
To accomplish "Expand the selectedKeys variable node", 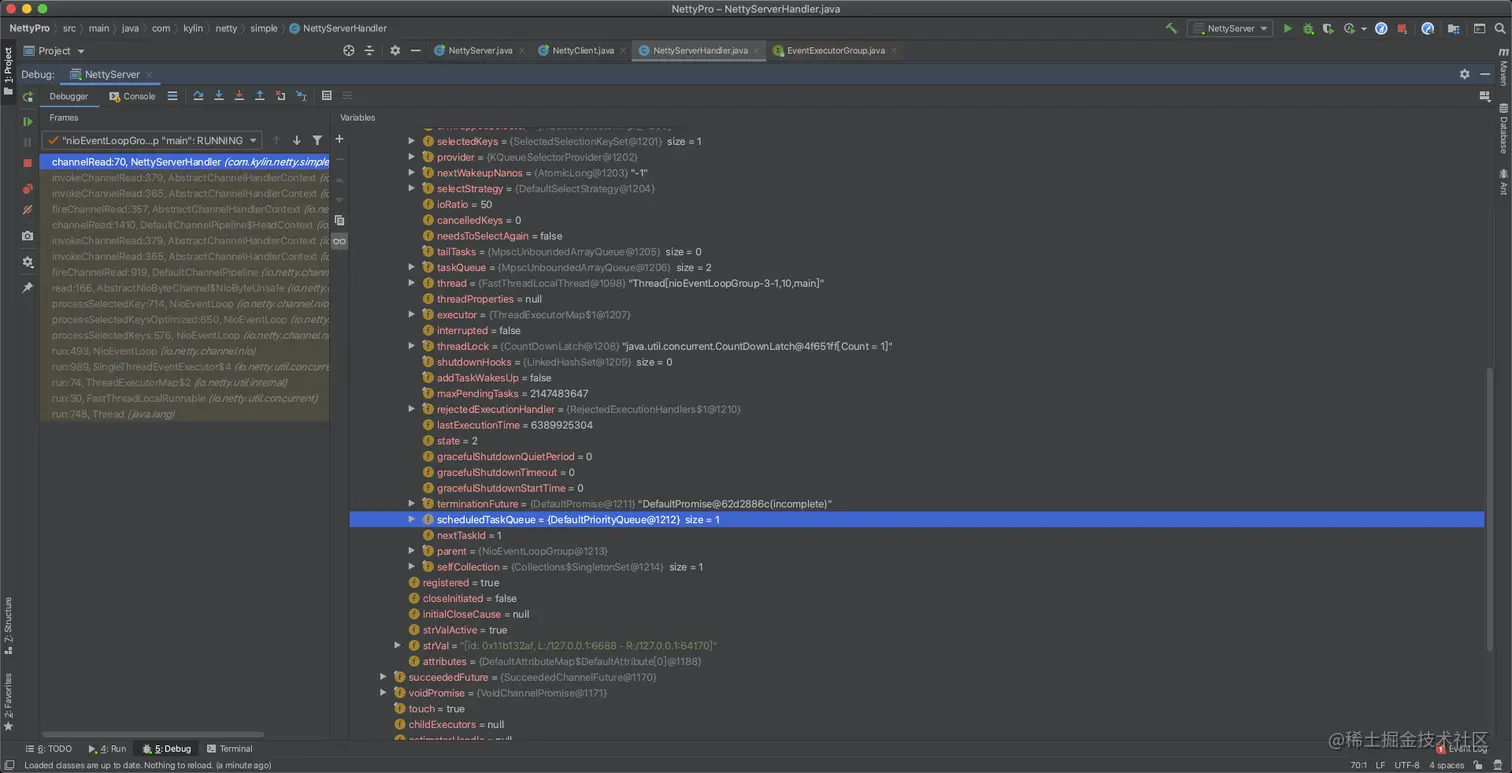I will (411, 141).
